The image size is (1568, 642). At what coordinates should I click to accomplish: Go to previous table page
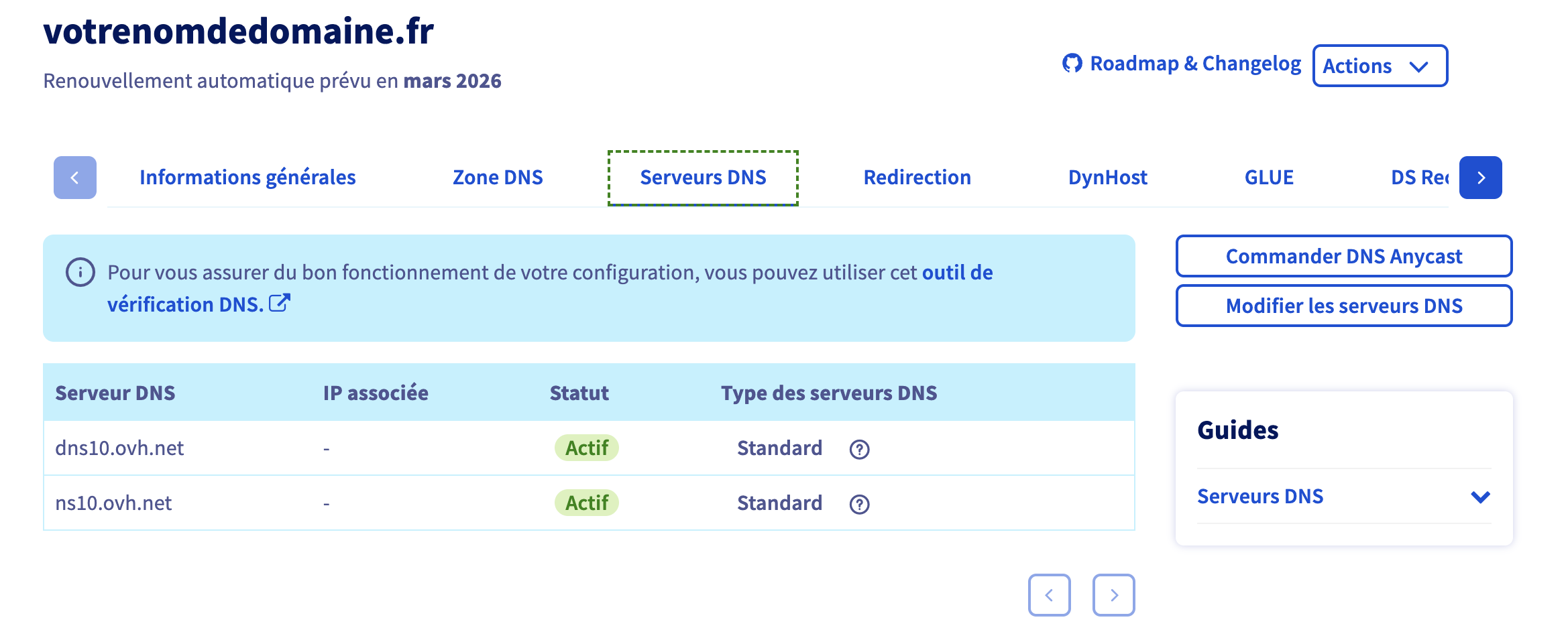(x=1050, y=594)
